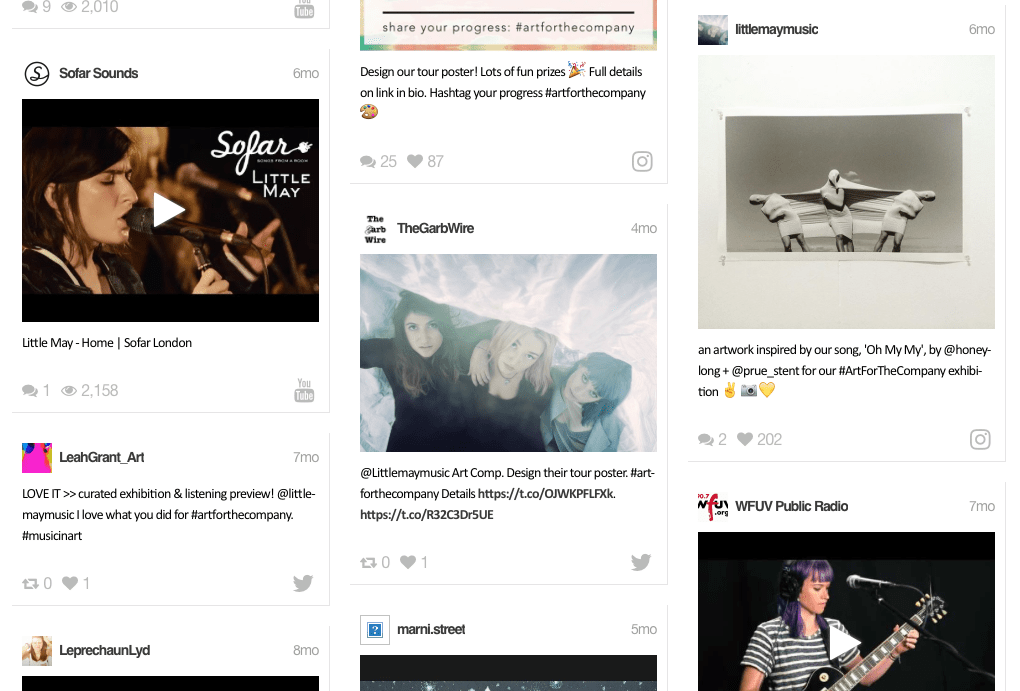Open the marni.street profile name
Screen dimensions: 1020x691
coord(431,629)
